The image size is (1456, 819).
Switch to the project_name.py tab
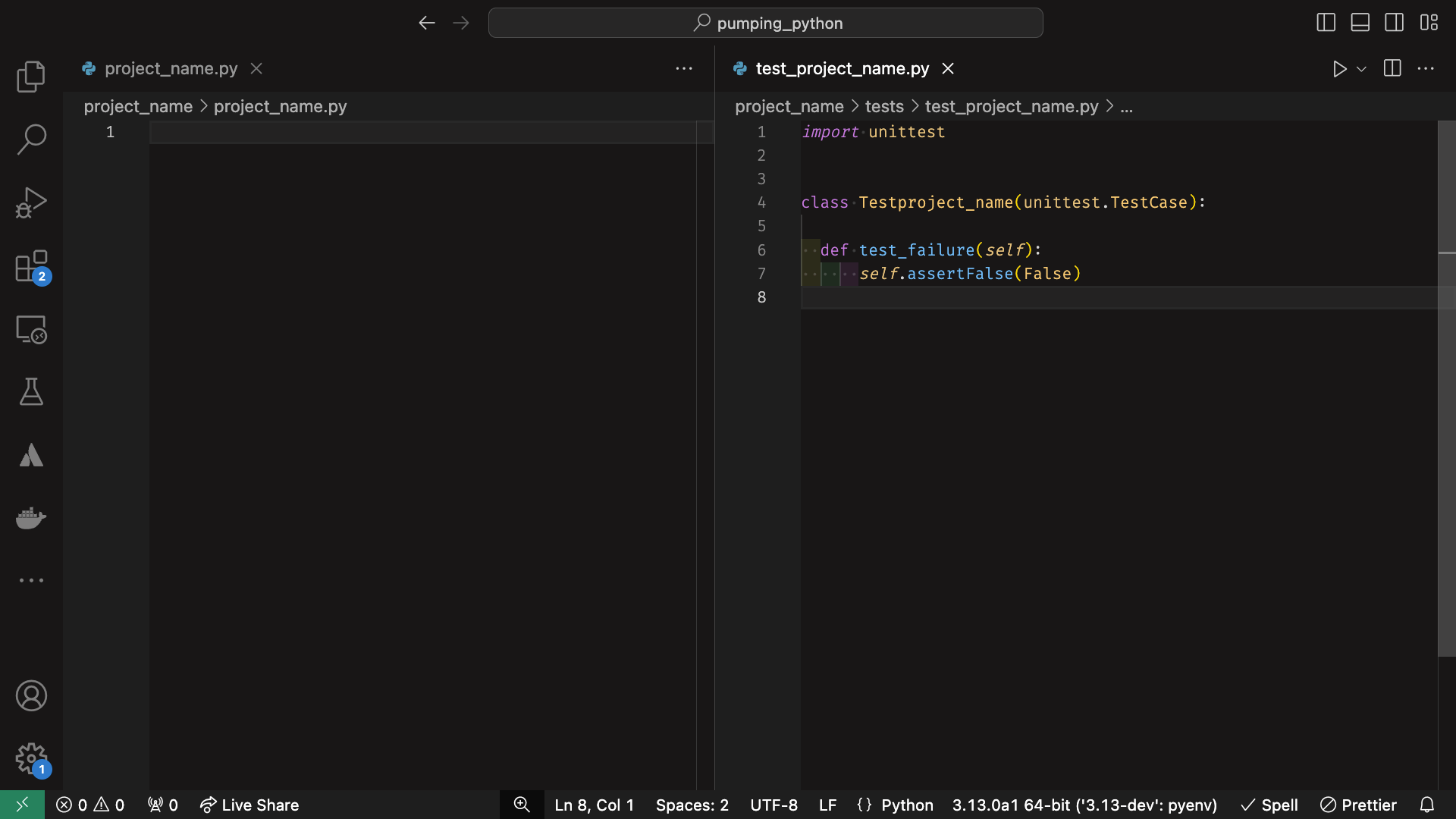171,69
